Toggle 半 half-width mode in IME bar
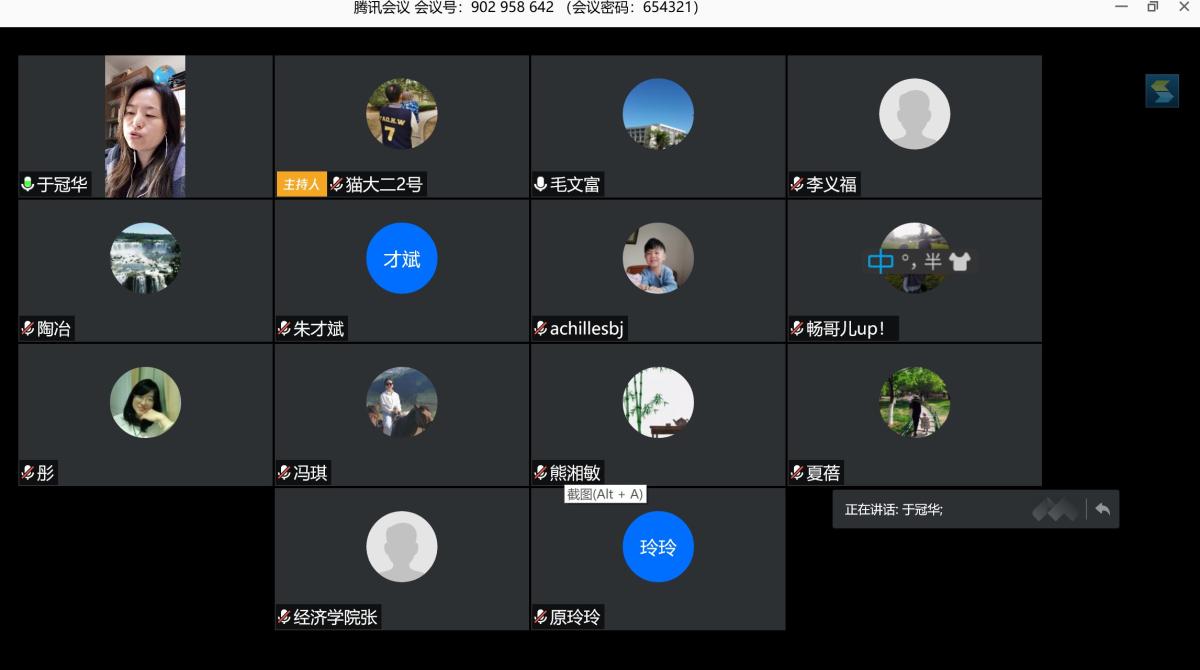The width and height of the screenshot is (1200, 670). pos(932,262)
